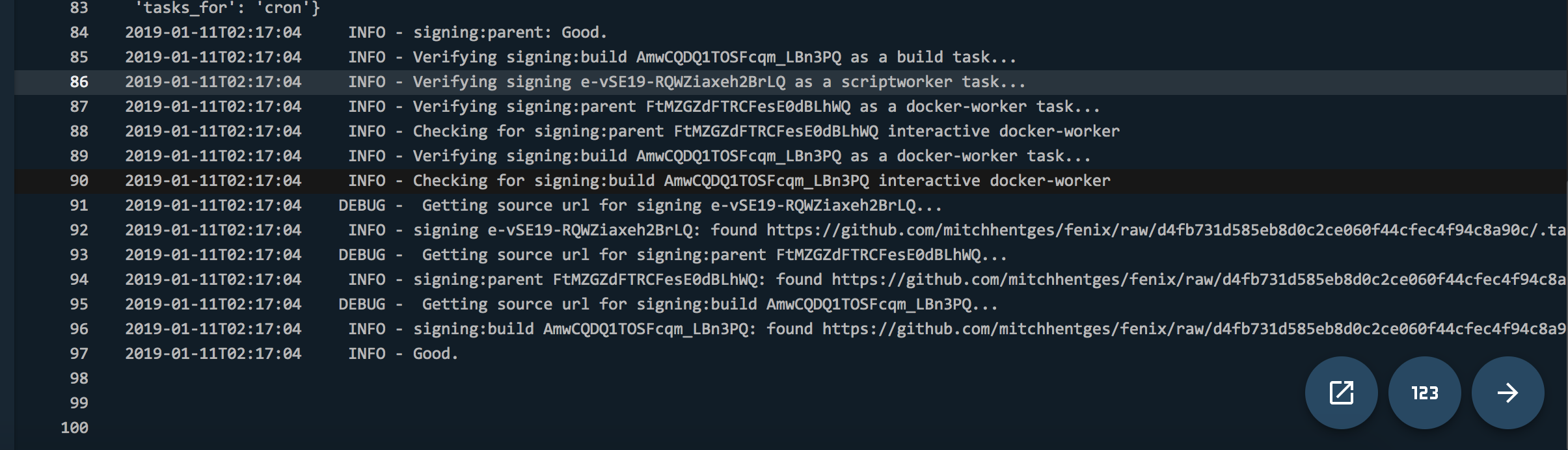This screenshot has width=1568, height=450.
Task: Click the right-arrow follow-log button
Action: point(1508,392)
